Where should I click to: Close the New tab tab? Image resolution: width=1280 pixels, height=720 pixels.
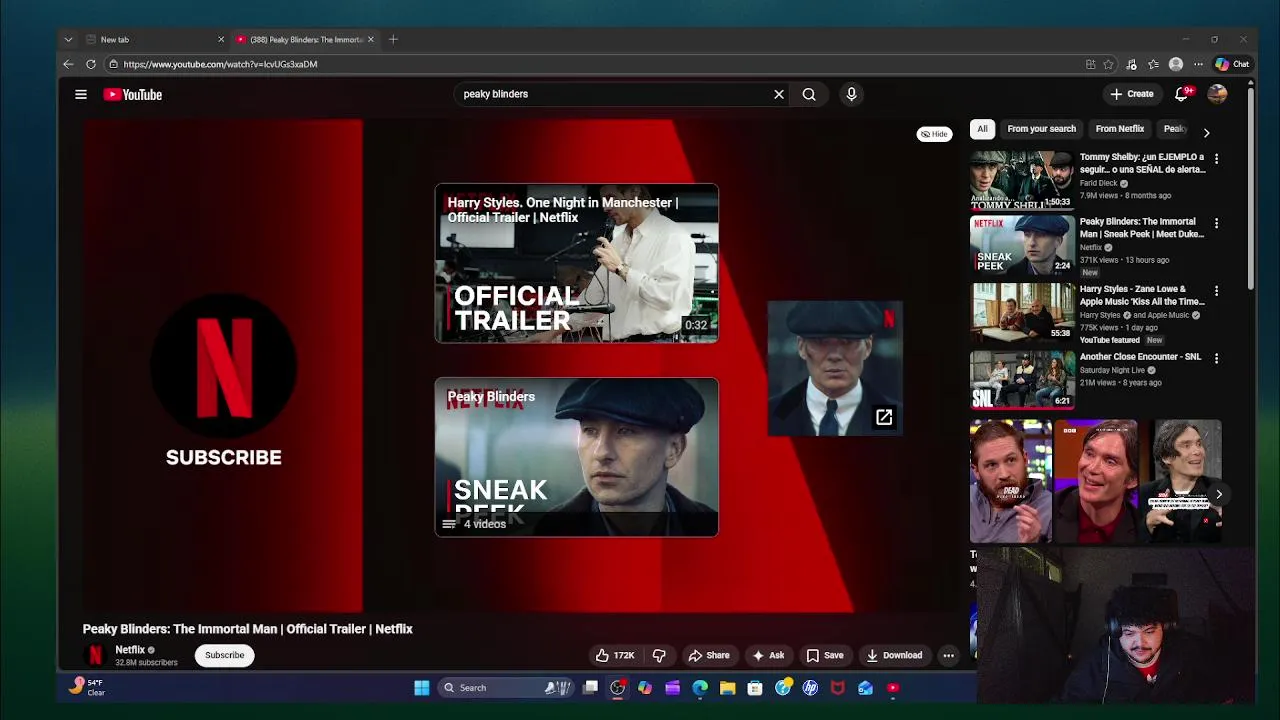click(x=221, y=39)
